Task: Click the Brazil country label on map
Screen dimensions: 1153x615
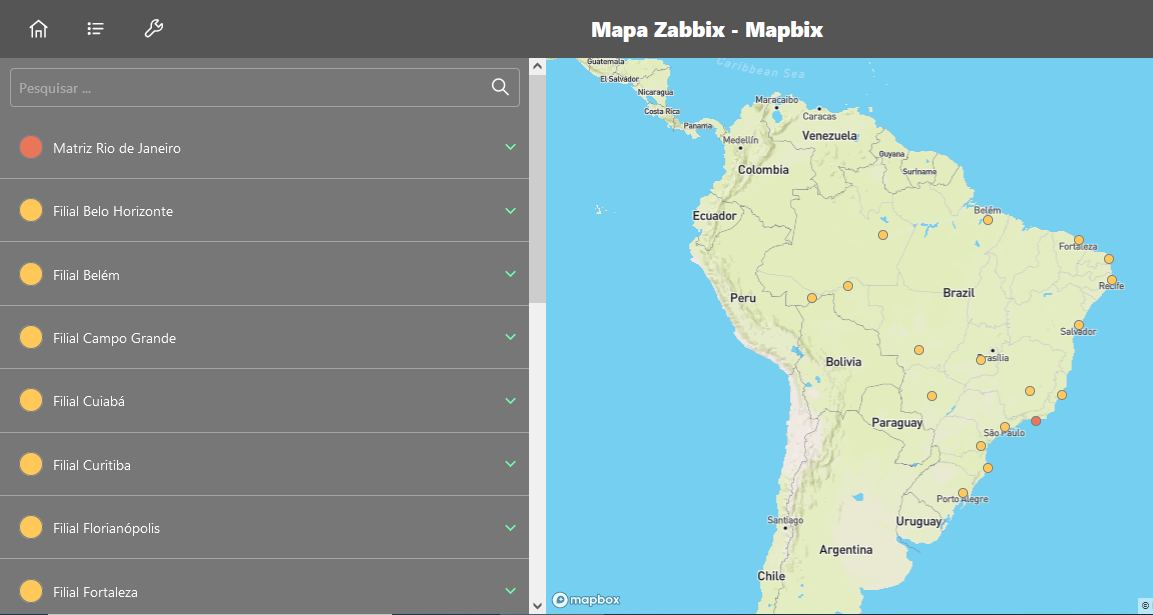Action: point(959,292)
